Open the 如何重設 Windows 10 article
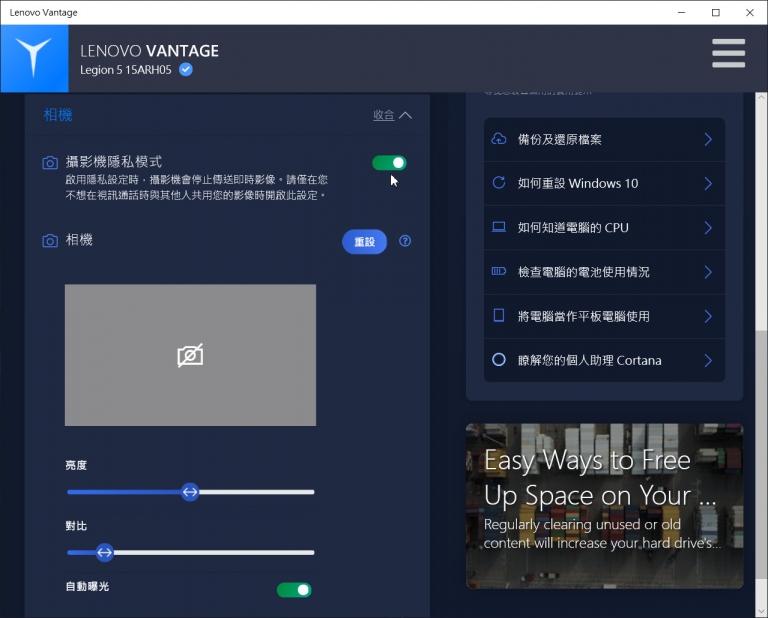The width and height of the screenshot is (768, 618). click(x=604, y=184)
